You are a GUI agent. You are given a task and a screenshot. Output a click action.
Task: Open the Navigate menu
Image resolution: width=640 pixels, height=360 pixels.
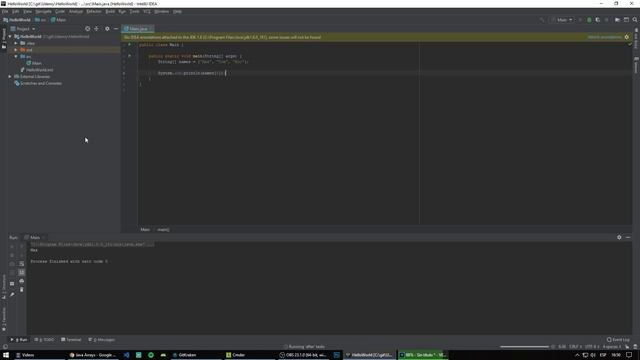click(43, 11)
